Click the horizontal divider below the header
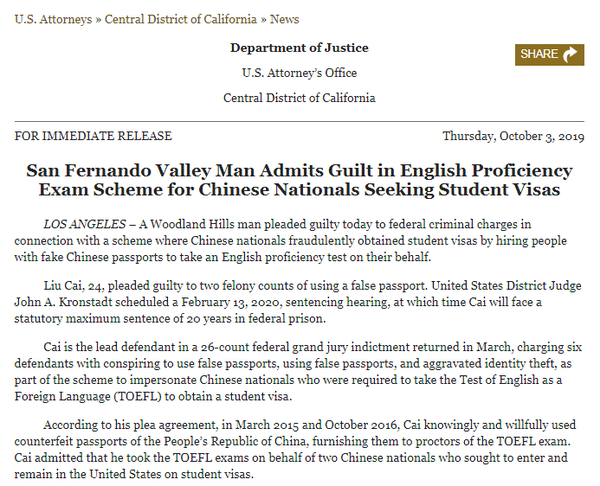The image size is (600, 486). pos(299,122)
